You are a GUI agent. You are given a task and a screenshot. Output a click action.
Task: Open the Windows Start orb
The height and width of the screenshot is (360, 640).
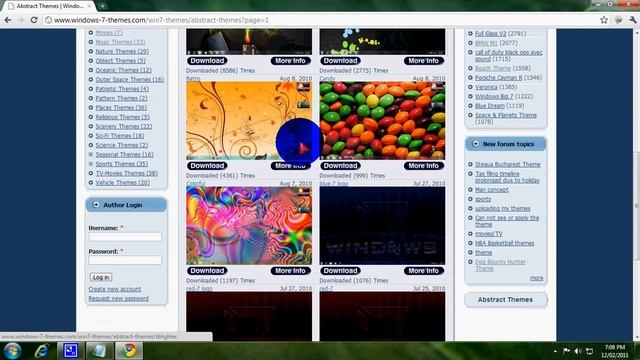point(12,351)
